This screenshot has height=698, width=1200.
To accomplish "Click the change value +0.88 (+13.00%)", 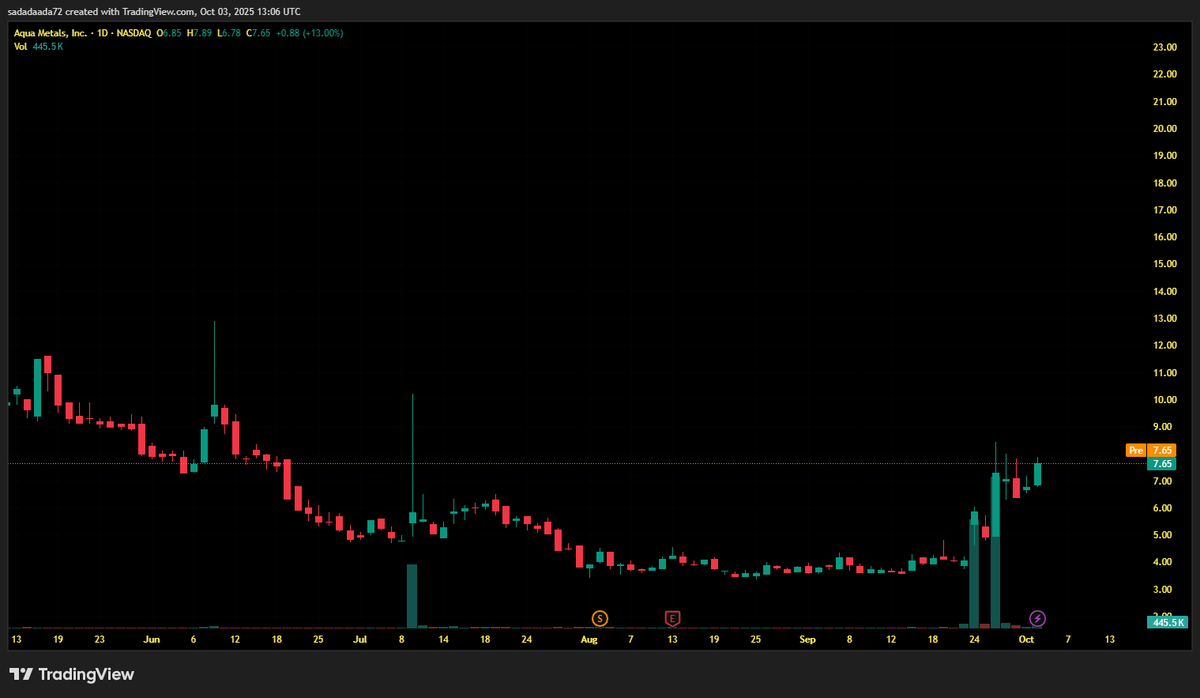I will 311,33.
